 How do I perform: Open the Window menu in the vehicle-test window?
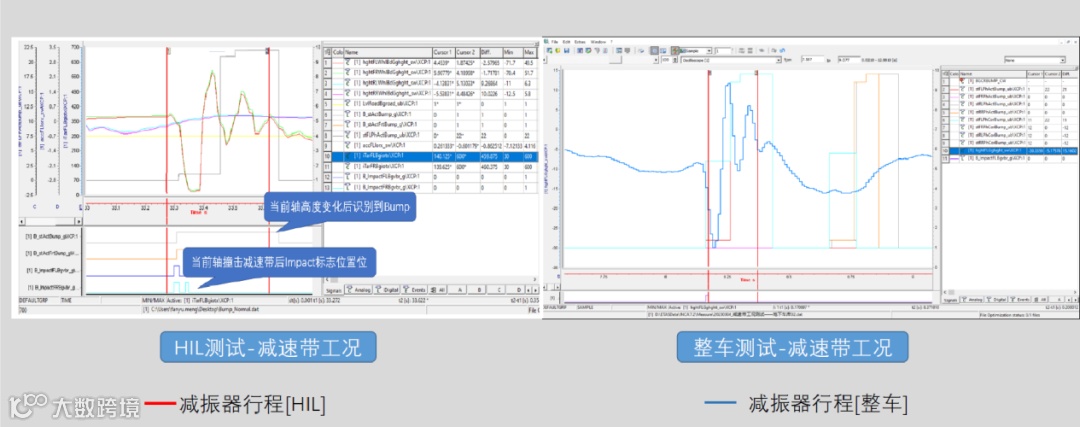pos(598,42)
